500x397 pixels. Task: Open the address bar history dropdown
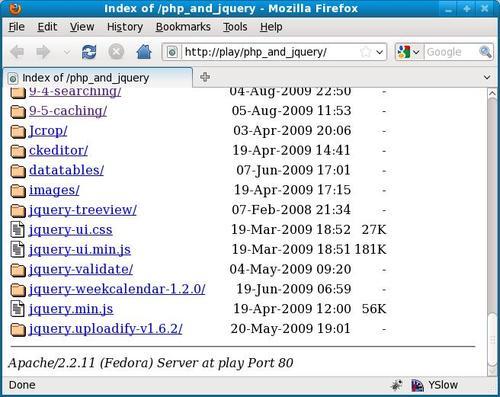(379, 52)
